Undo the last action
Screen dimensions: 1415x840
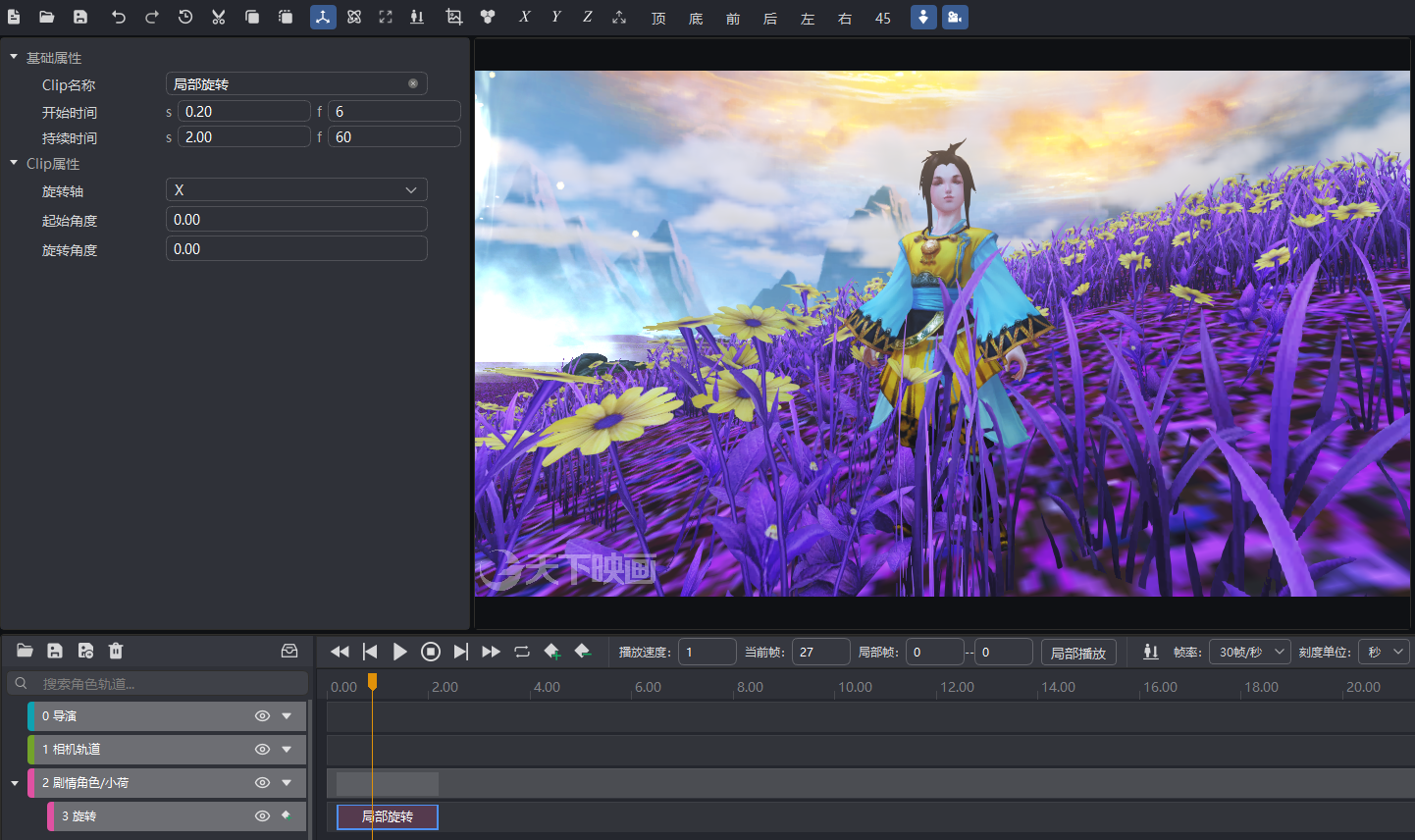(119, 17)
